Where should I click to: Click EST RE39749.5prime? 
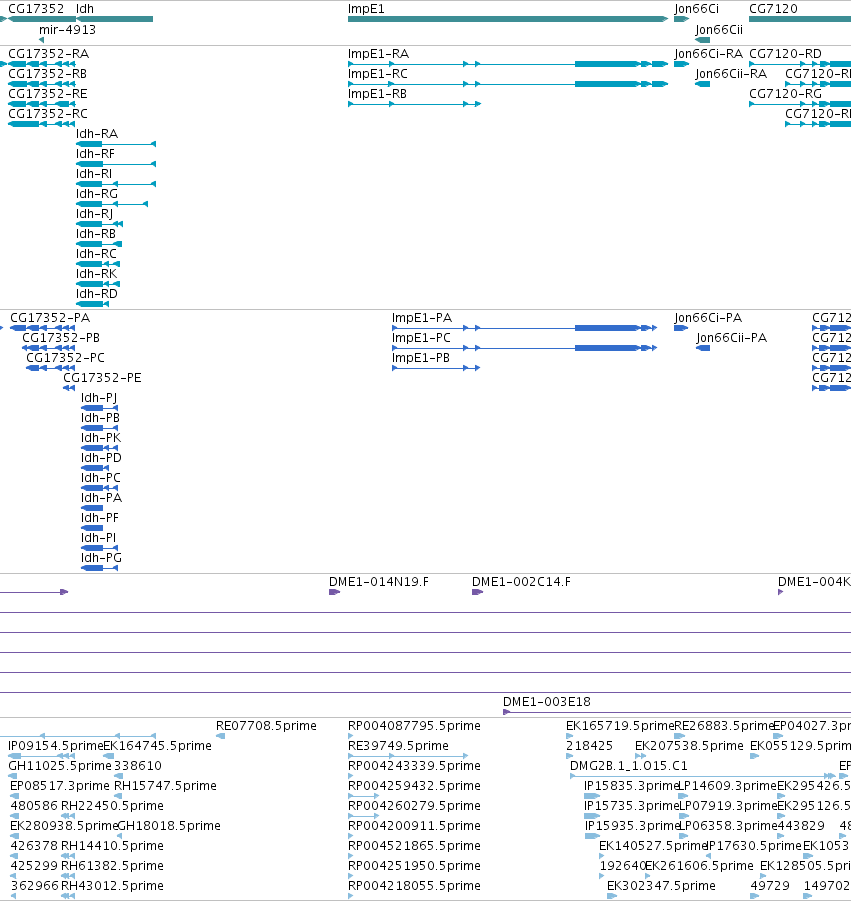398,746
